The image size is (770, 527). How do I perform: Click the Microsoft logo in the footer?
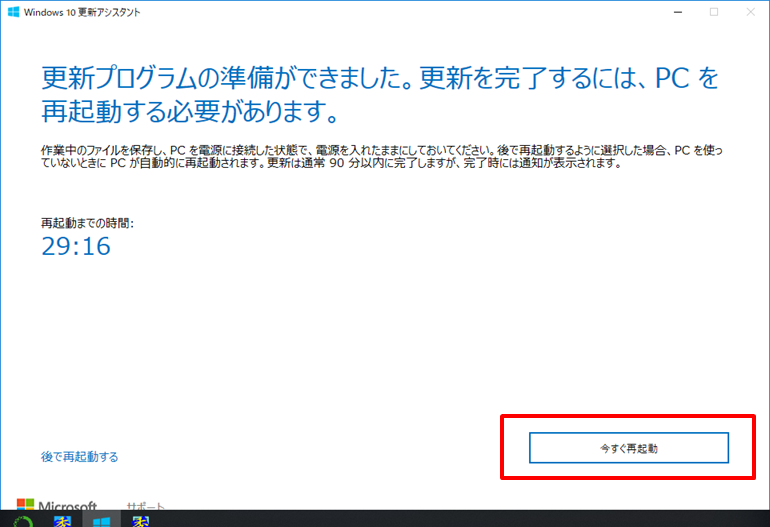point(57,504)
